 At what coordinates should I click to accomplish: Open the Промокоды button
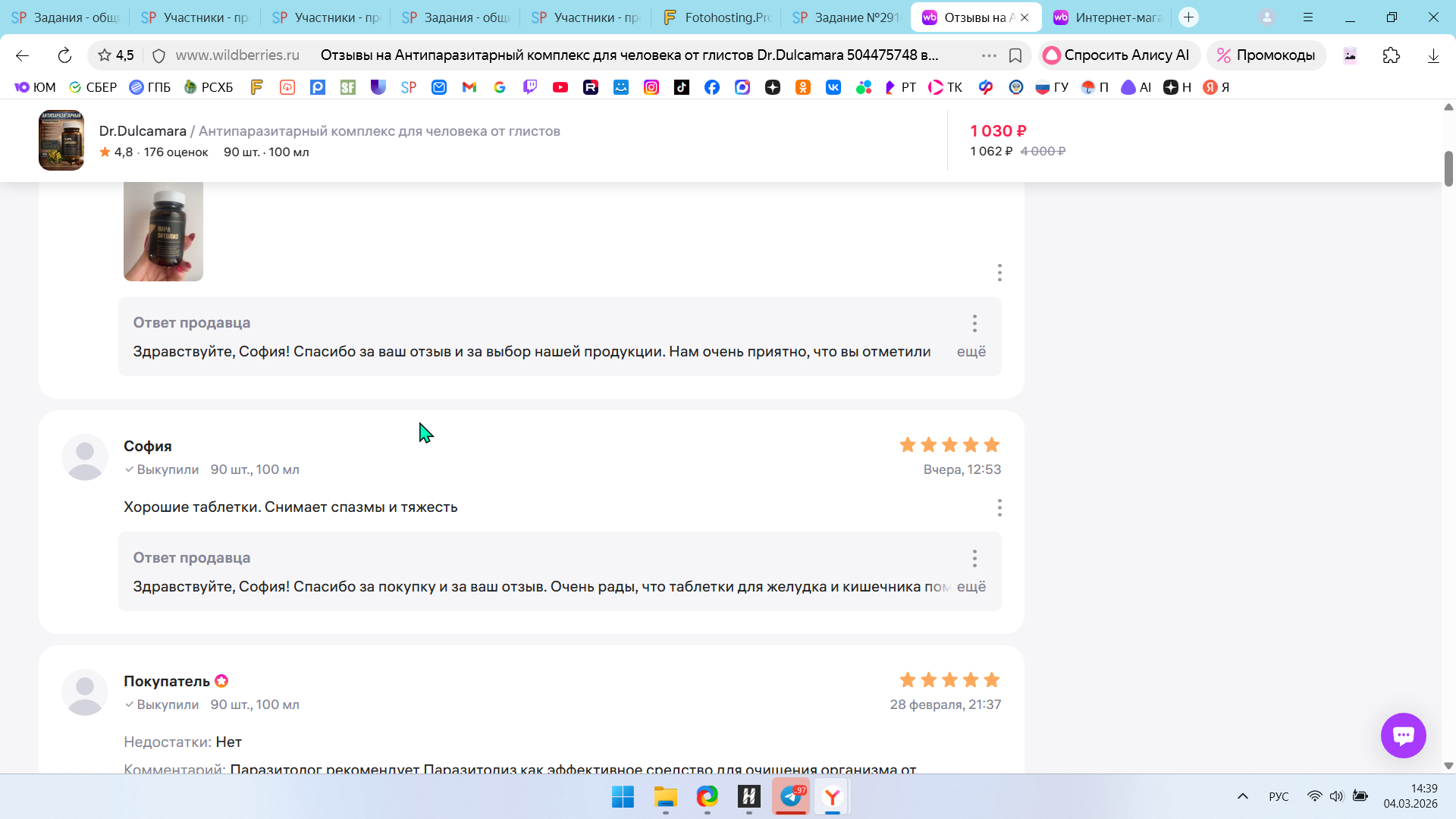point(1266,55)
